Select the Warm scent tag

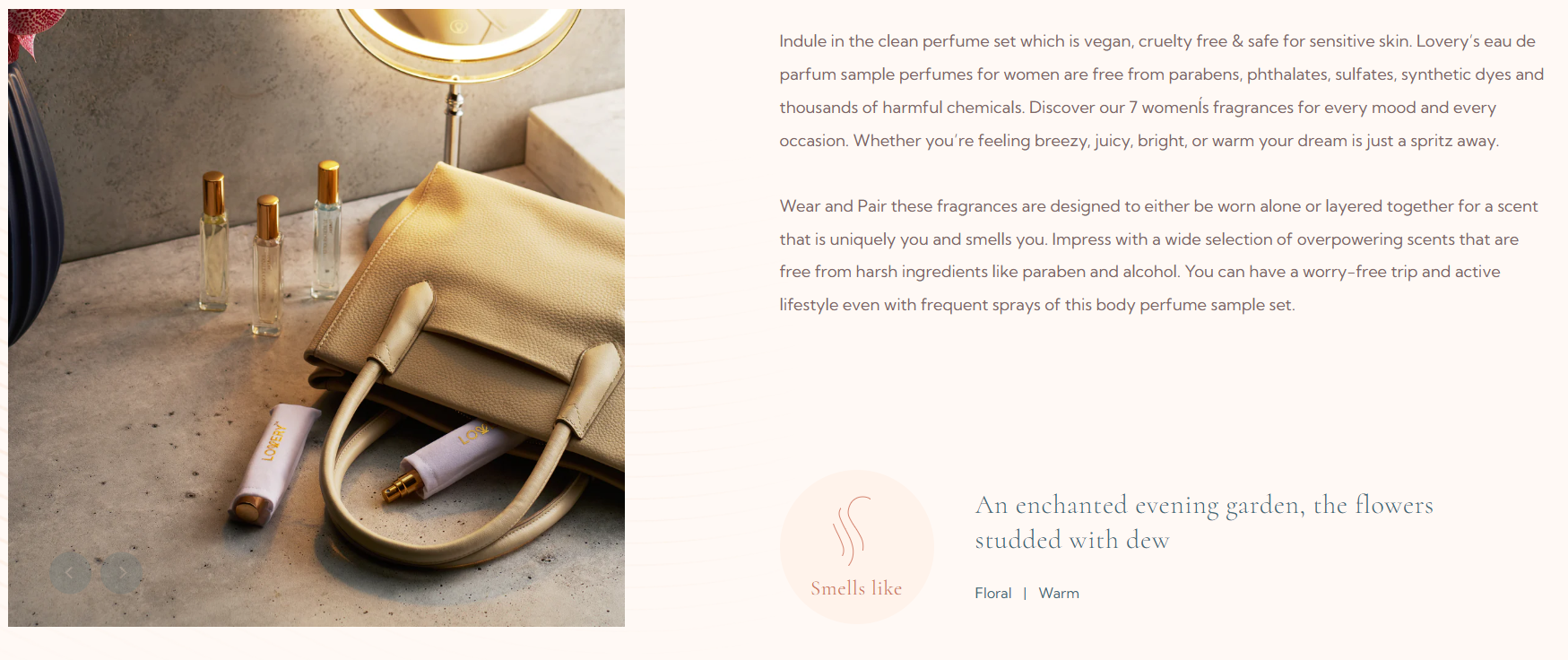[1059, 593]
